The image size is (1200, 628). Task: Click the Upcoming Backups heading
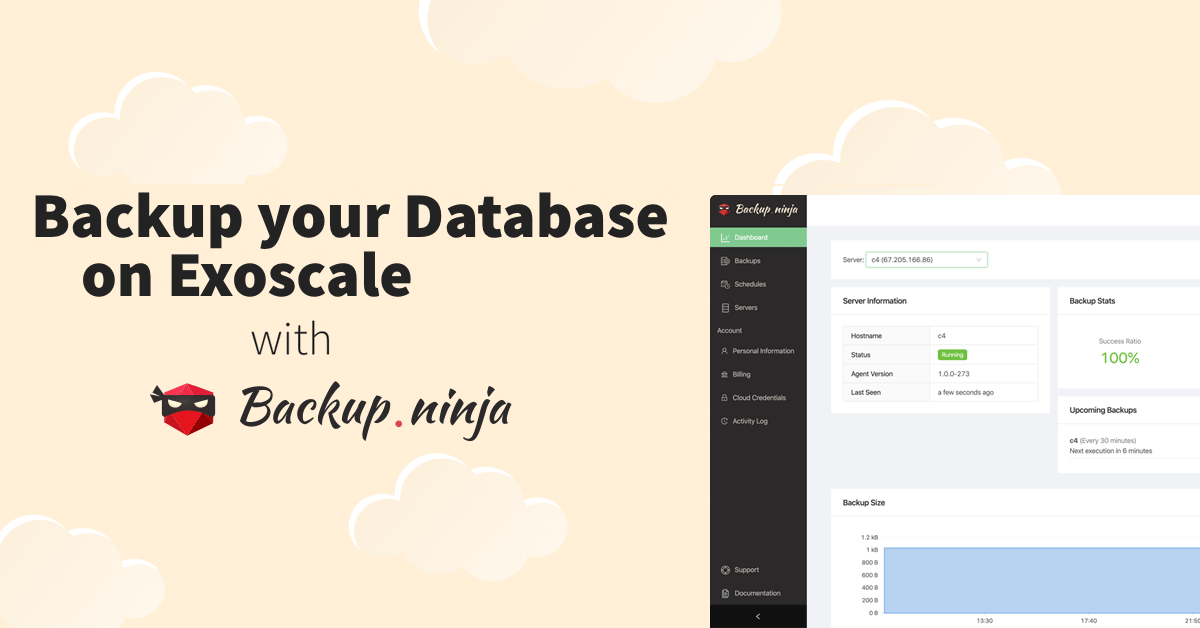click(x=1103, y=410)
